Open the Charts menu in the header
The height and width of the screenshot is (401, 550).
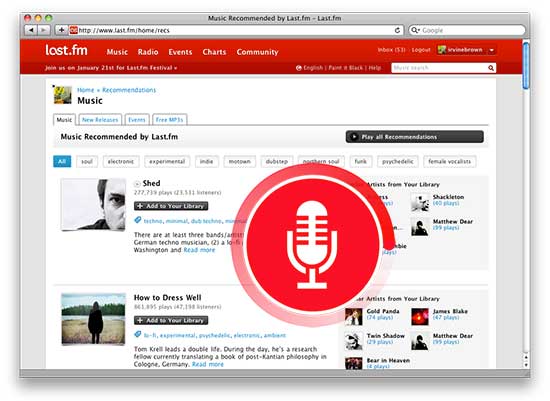click(214, 52)
